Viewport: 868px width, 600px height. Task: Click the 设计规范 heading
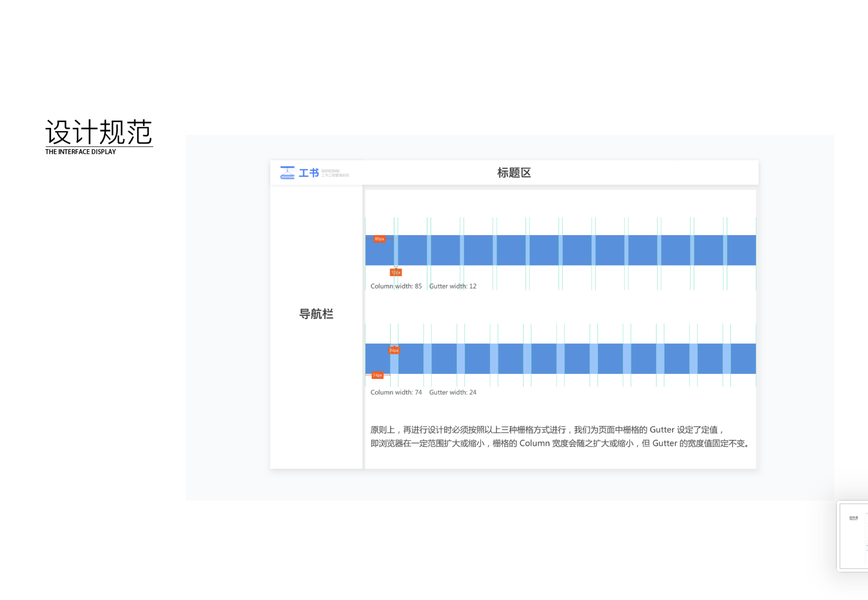pos(99,132)
